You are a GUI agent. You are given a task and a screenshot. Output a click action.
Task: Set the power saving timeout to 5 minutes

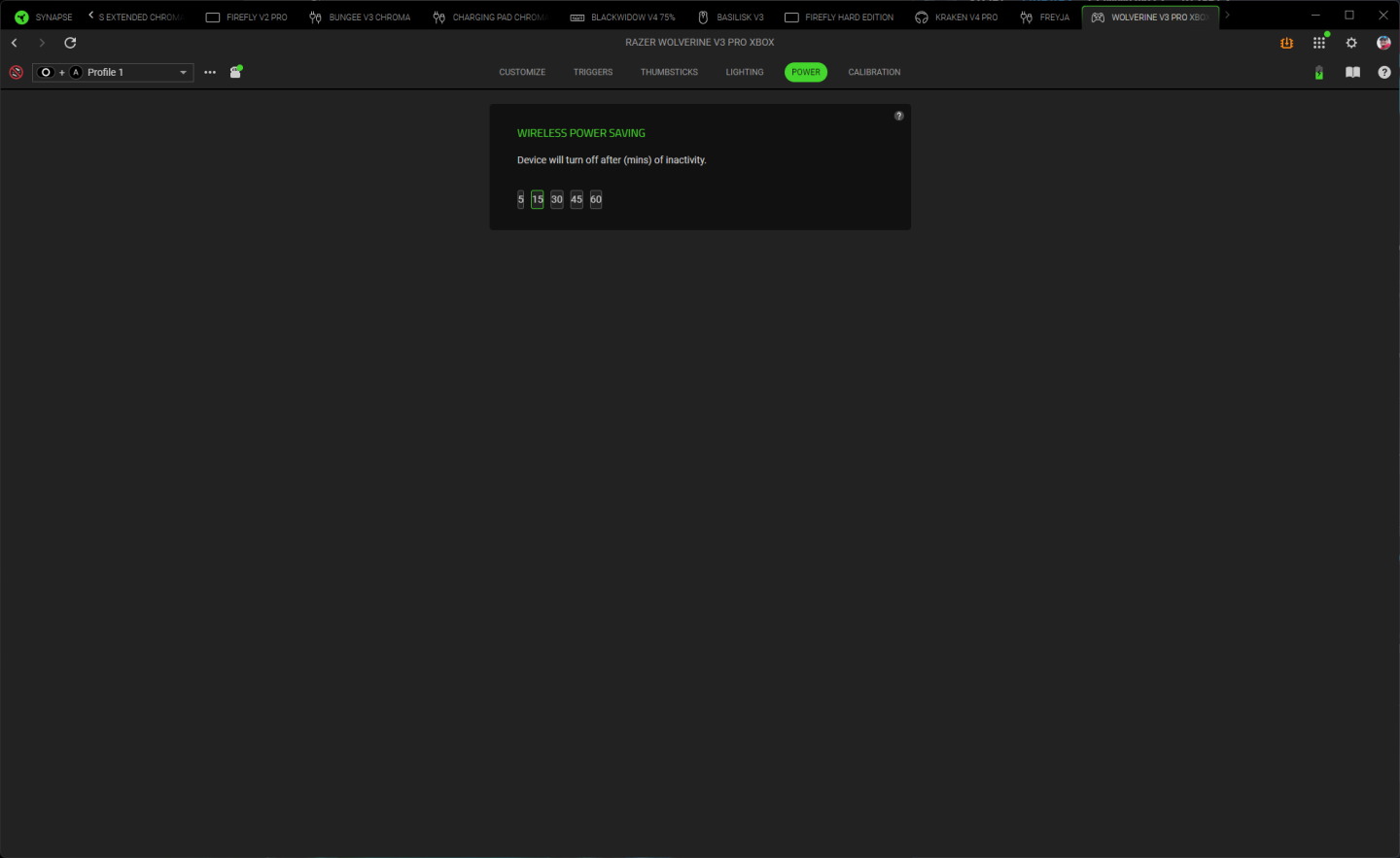[521, 199]
